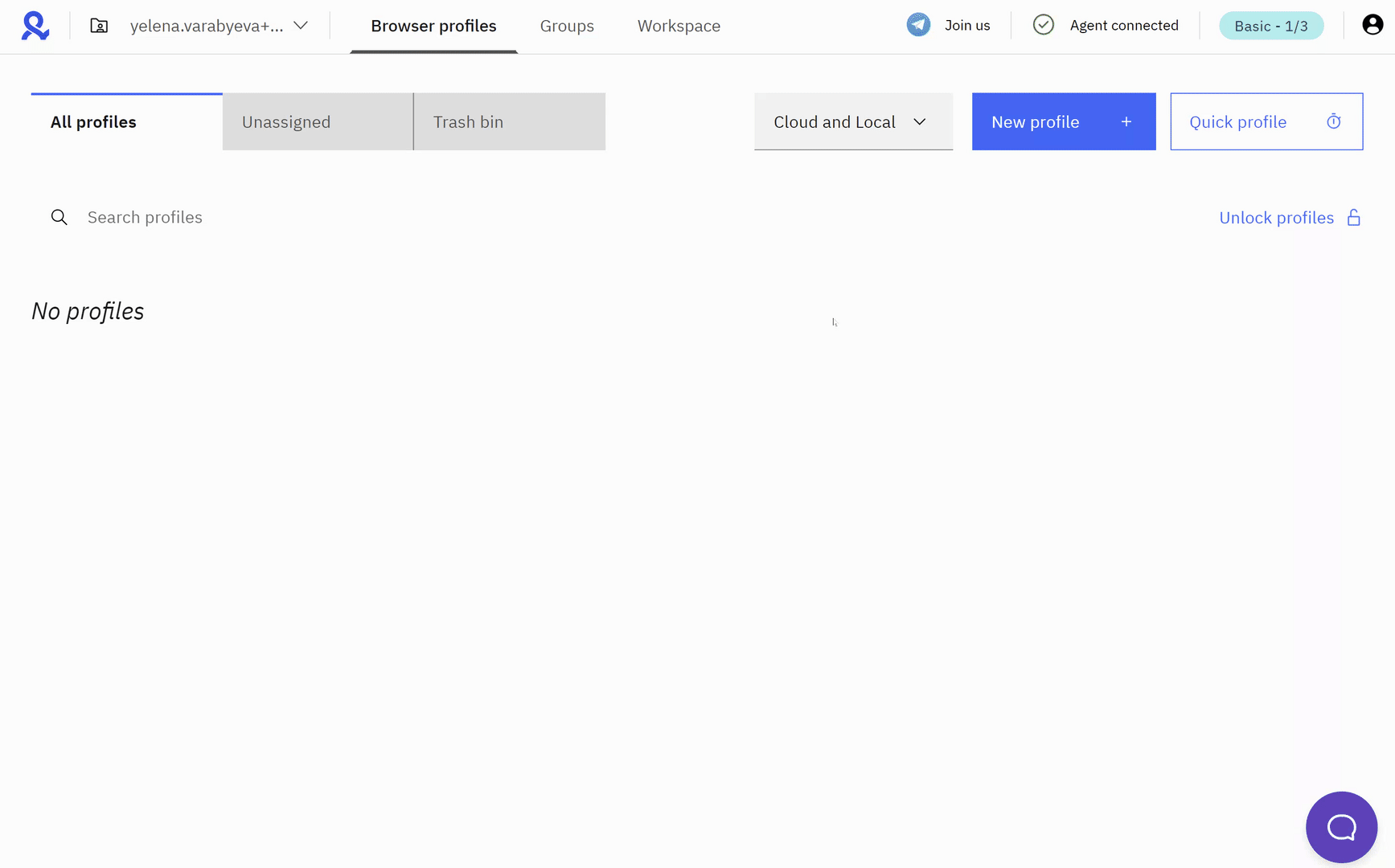Focus the Search profiles field
Viewport: 1395px width, 868px height.
(145, 217)
